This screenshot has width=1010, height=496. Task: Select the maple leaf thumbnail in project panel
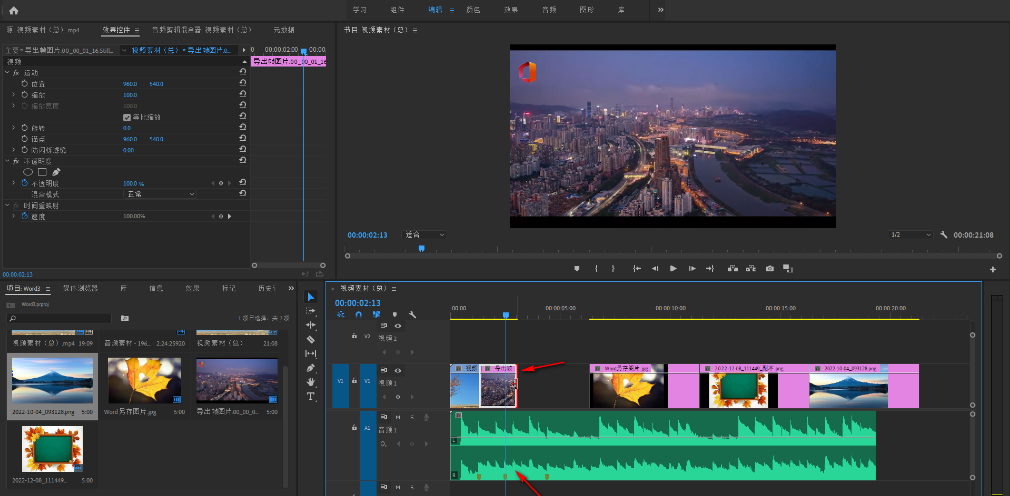pos(145,381)
